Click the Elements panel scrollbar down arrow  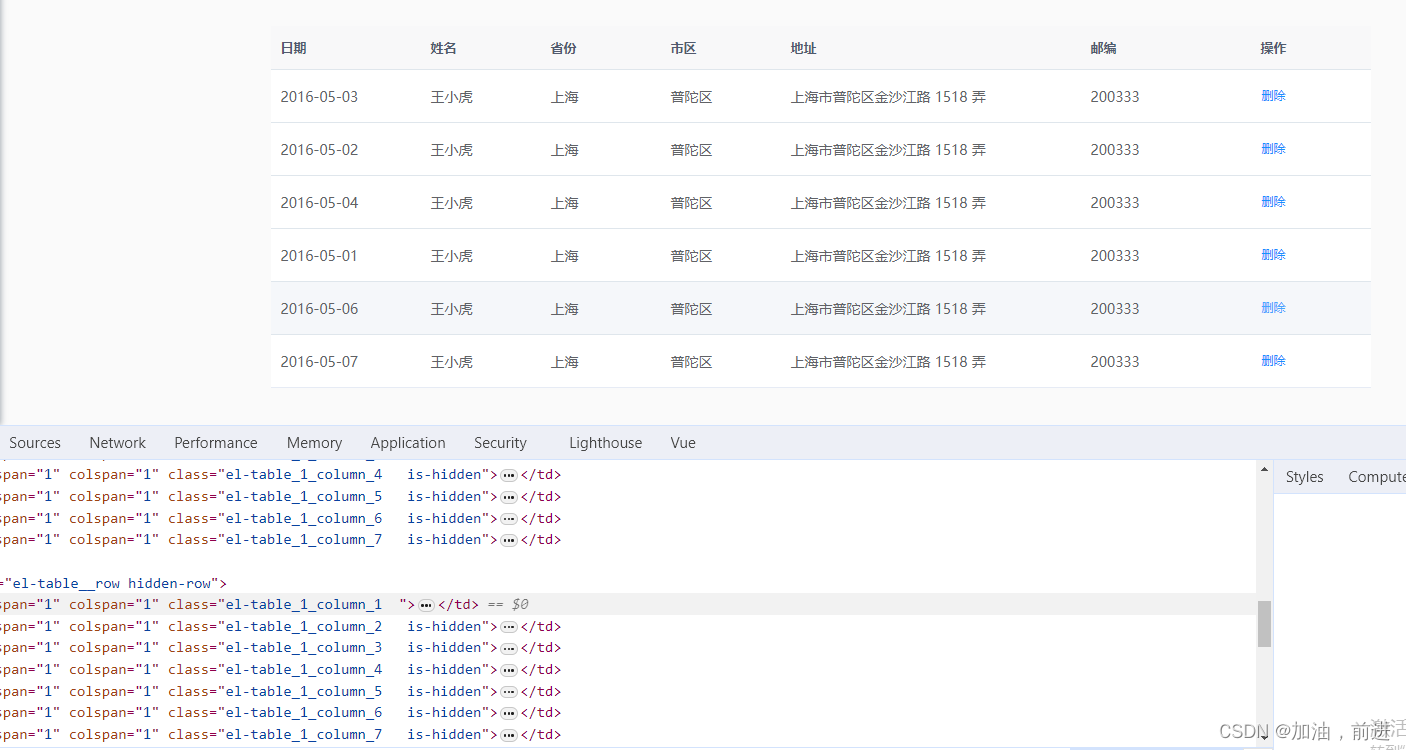point(1264,738)
